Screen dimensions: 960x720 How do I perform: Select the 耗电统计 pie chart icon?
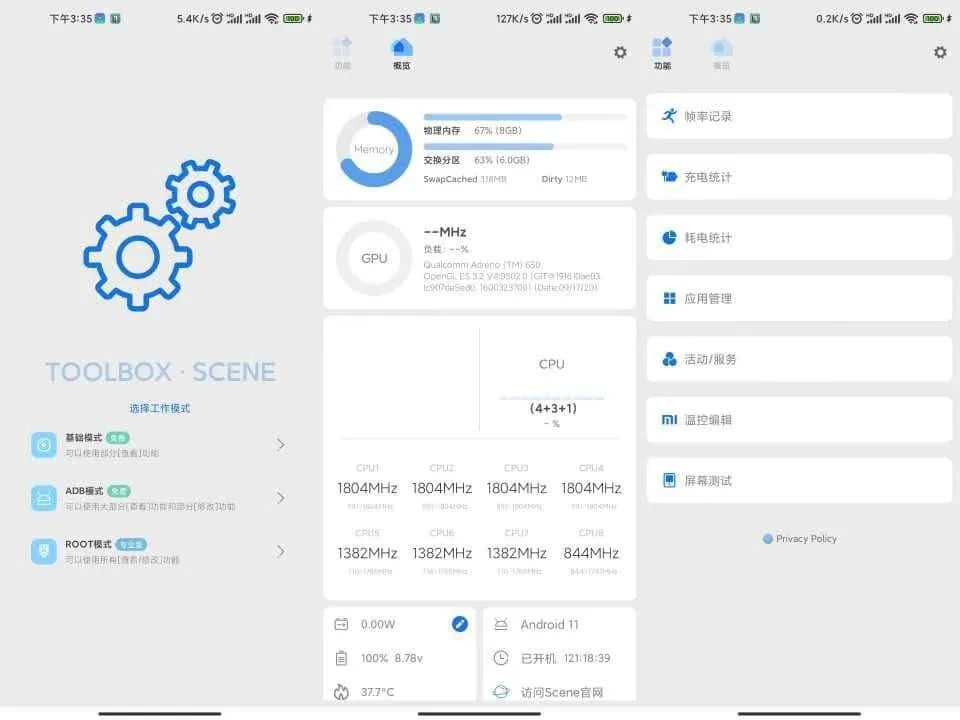(x=669, y=238)
